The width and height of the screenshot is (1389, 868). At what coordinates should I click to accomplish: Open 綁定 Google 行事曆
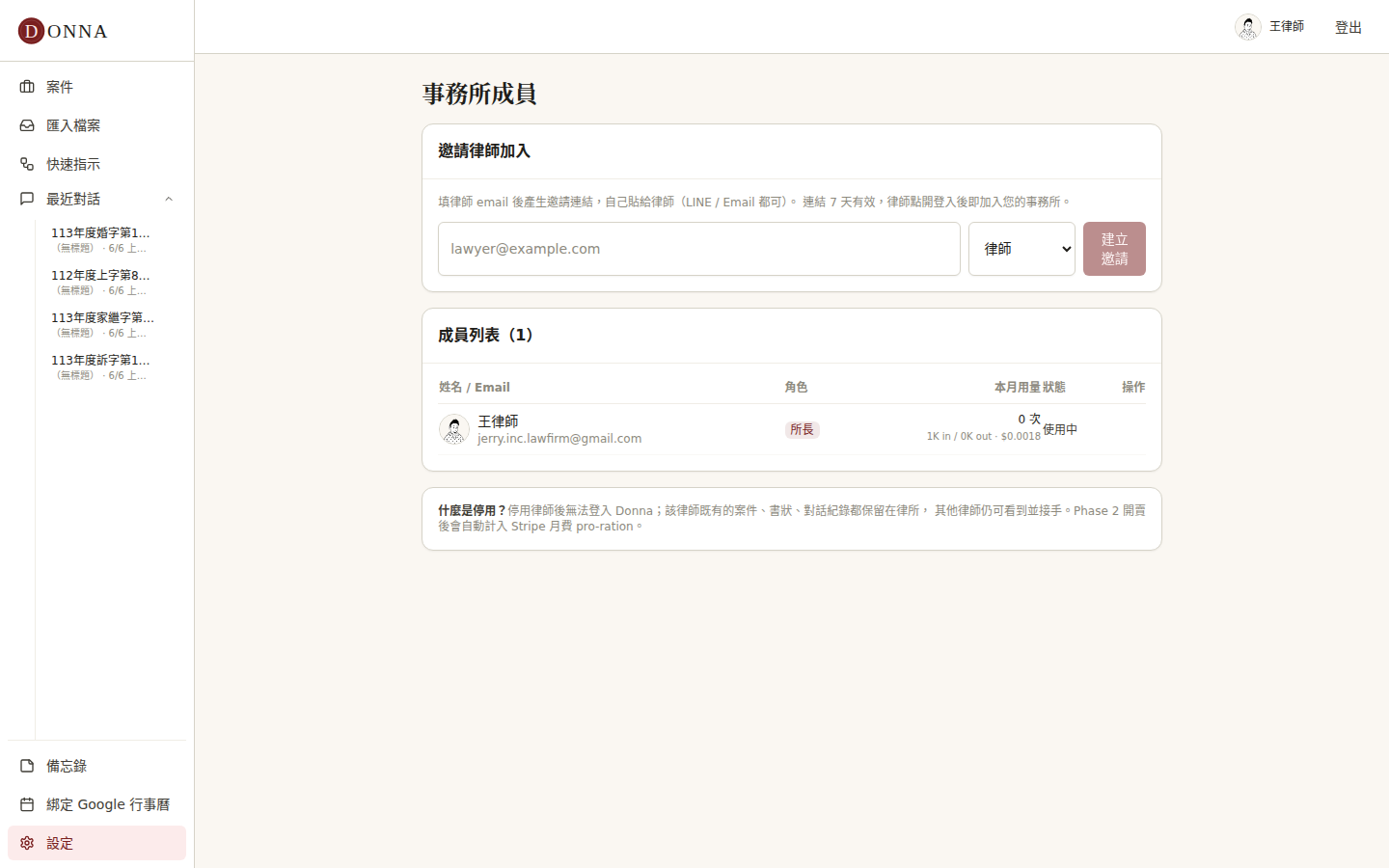96,804
